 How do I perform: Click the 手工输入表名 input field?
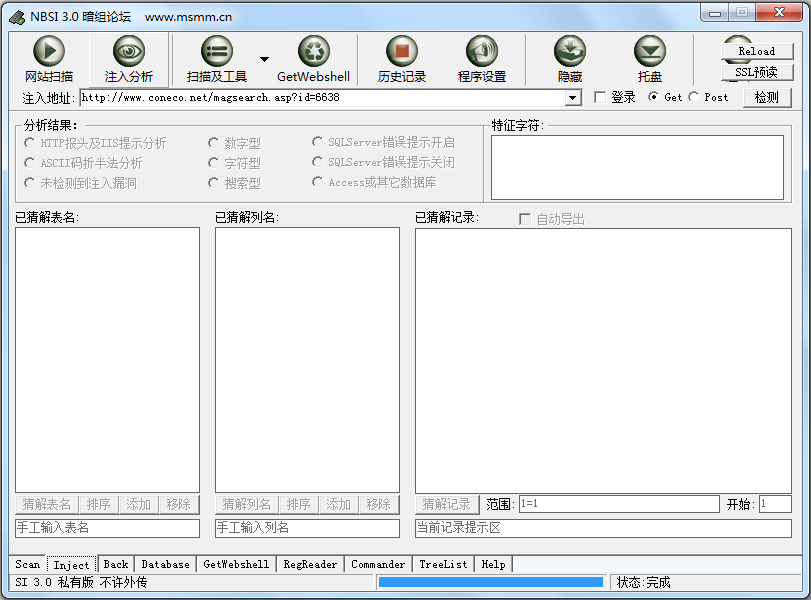click(107, 528)
